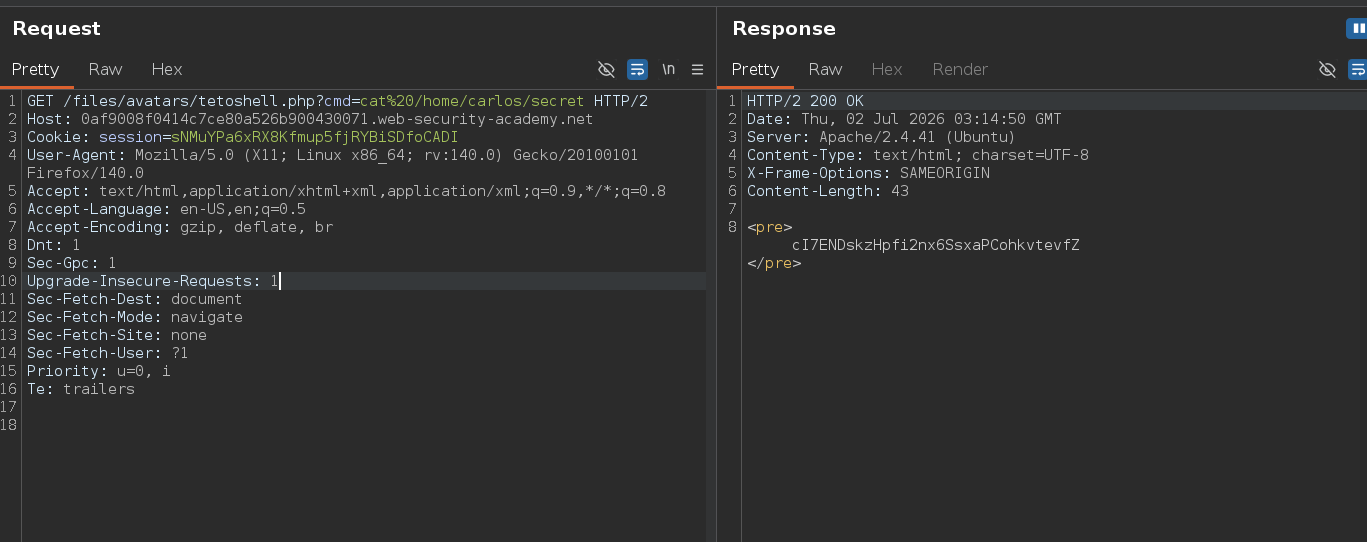
Task: Switch to the Request Raw tab
Action: [x=105, y=69]
